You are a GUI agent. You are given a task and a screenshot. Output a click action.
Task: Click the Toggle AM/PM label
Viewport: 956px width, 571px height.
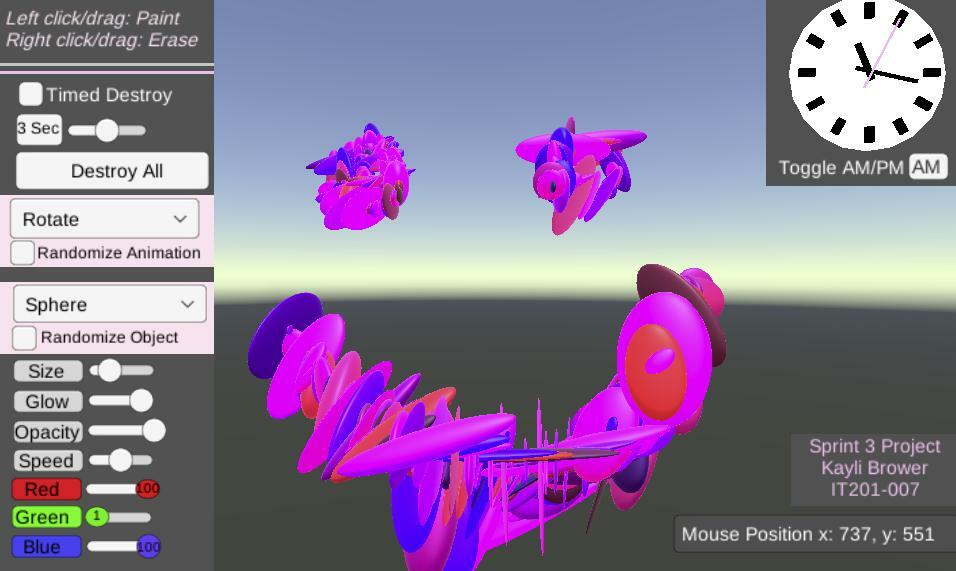(841, 168)
